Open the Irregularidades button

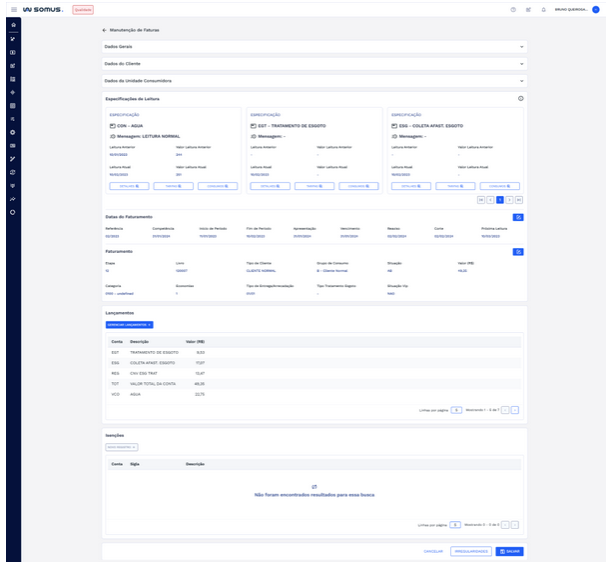[470, 551]
